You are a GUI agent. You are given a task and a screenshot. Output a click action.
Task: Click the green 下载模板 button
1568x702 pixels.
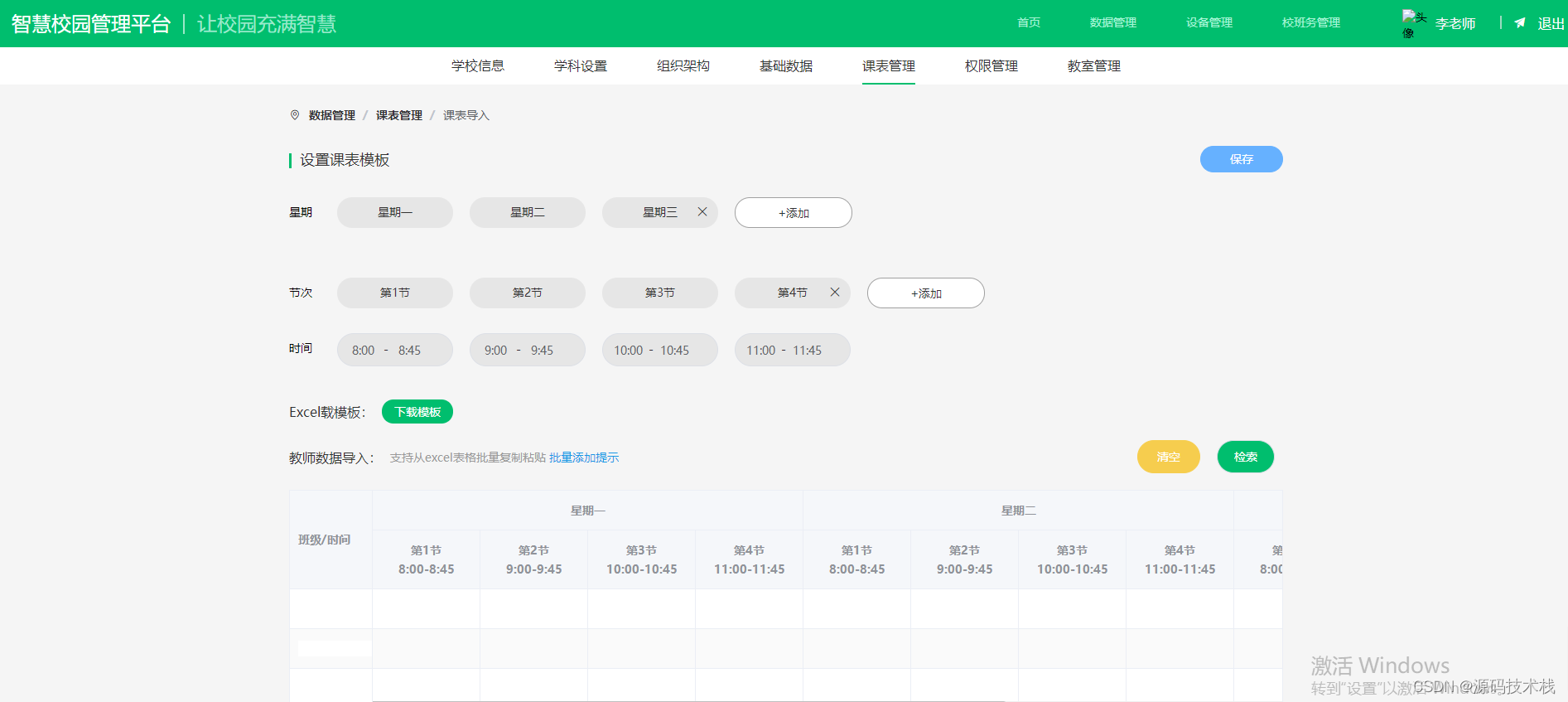click(417, 412)
